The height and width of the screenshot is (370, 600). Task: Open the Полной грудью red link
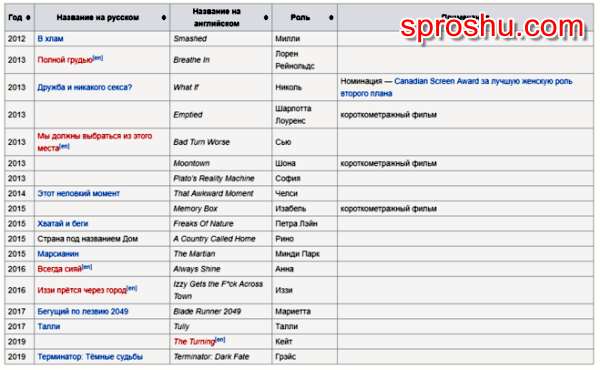point(65,60)
